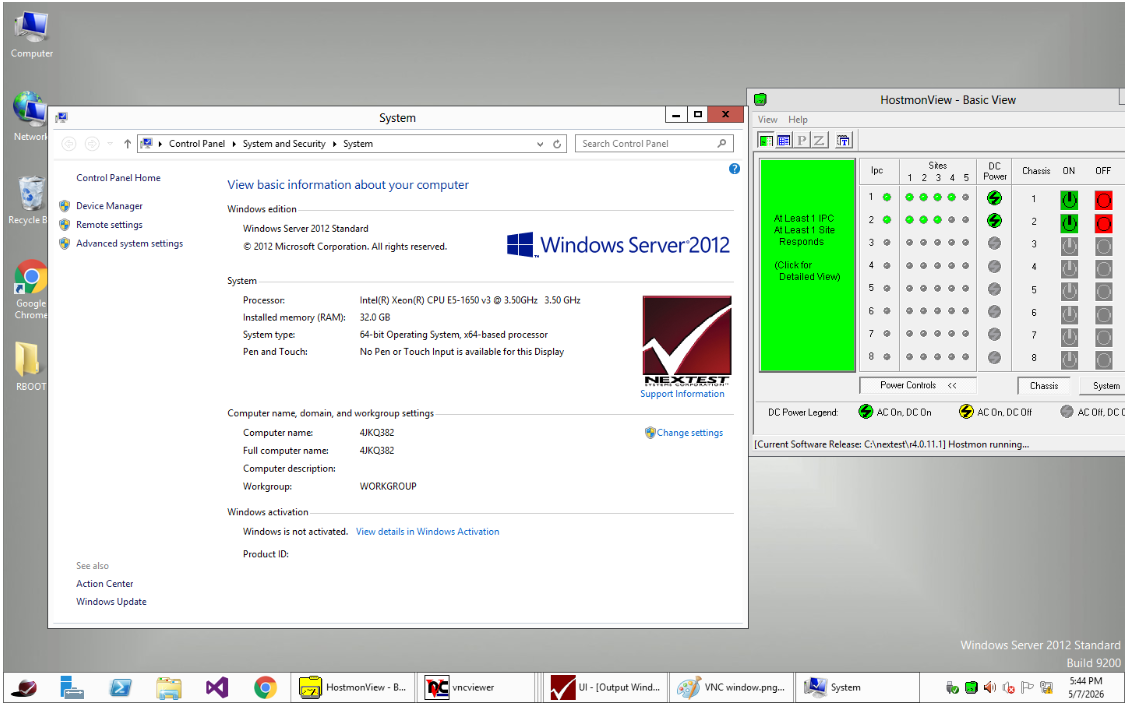The width and height of the screenshot is (1127, 704).
Task: Click the DC Power icon for IPC 1
Action: pyautogui.click(x=994, y=198)
